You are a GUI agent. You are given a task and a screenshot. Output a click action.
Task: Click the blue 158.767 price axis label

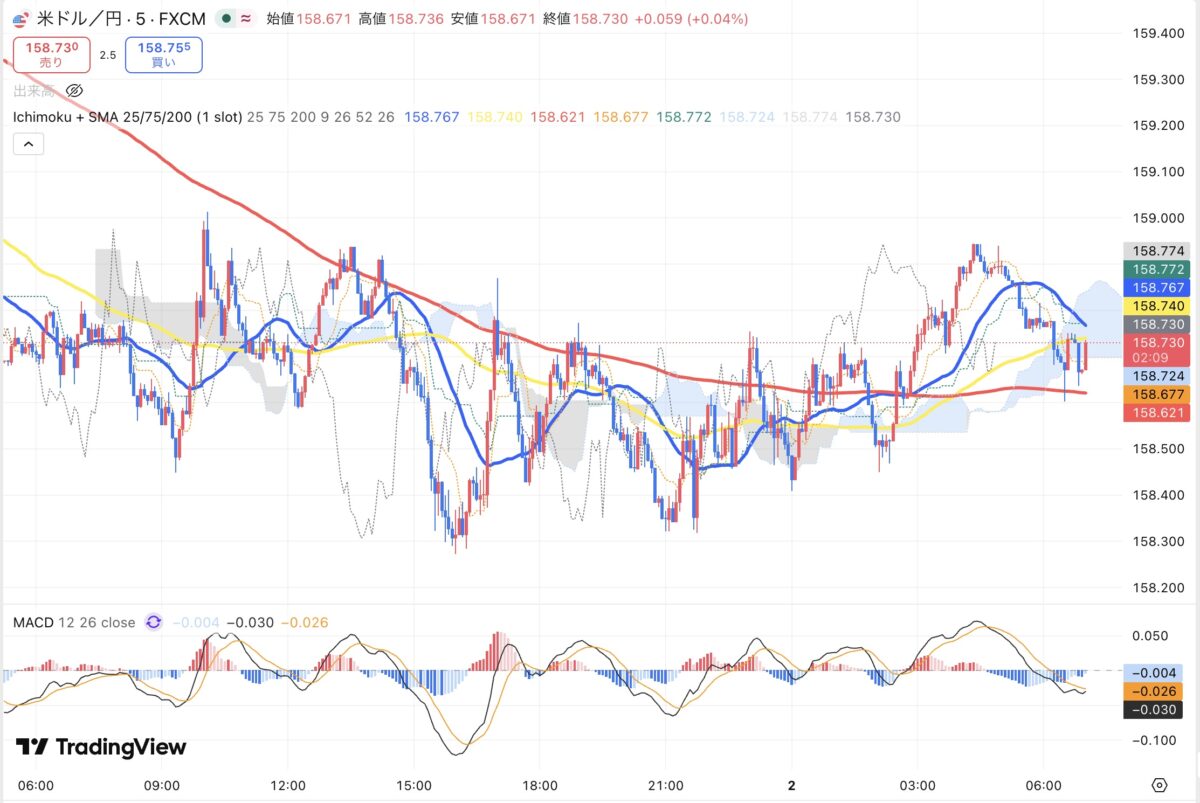pos(1156,287)
